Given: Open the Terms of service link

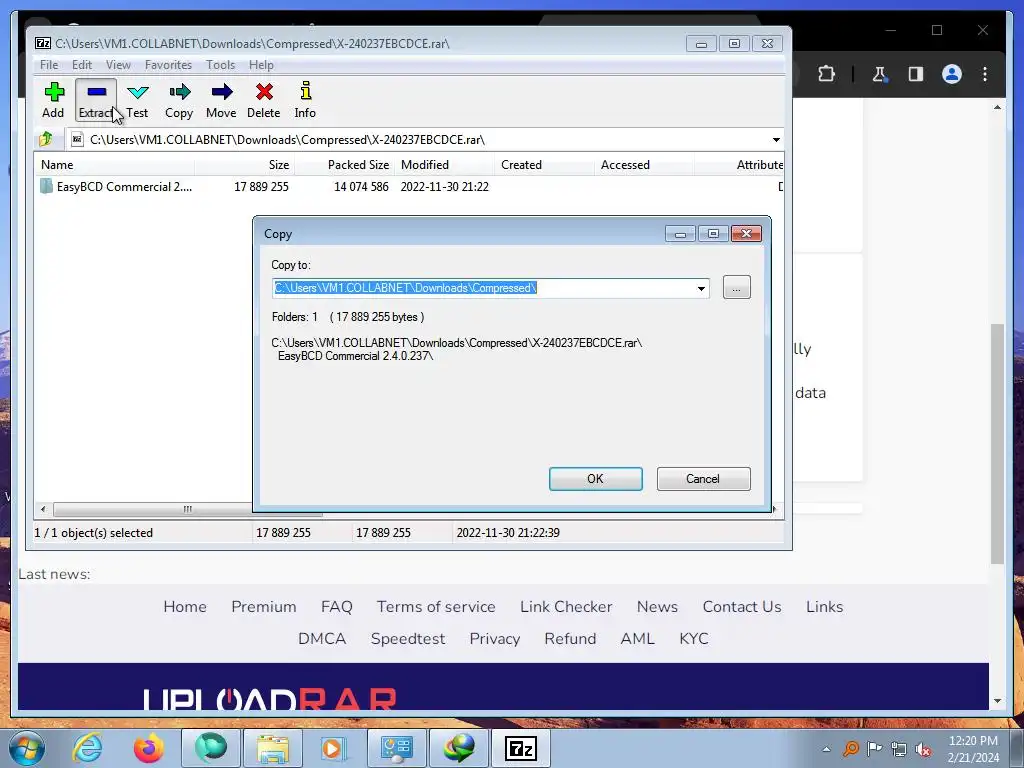Looking at the screenshot, I should pyautogui.click(x=436, y=607).
